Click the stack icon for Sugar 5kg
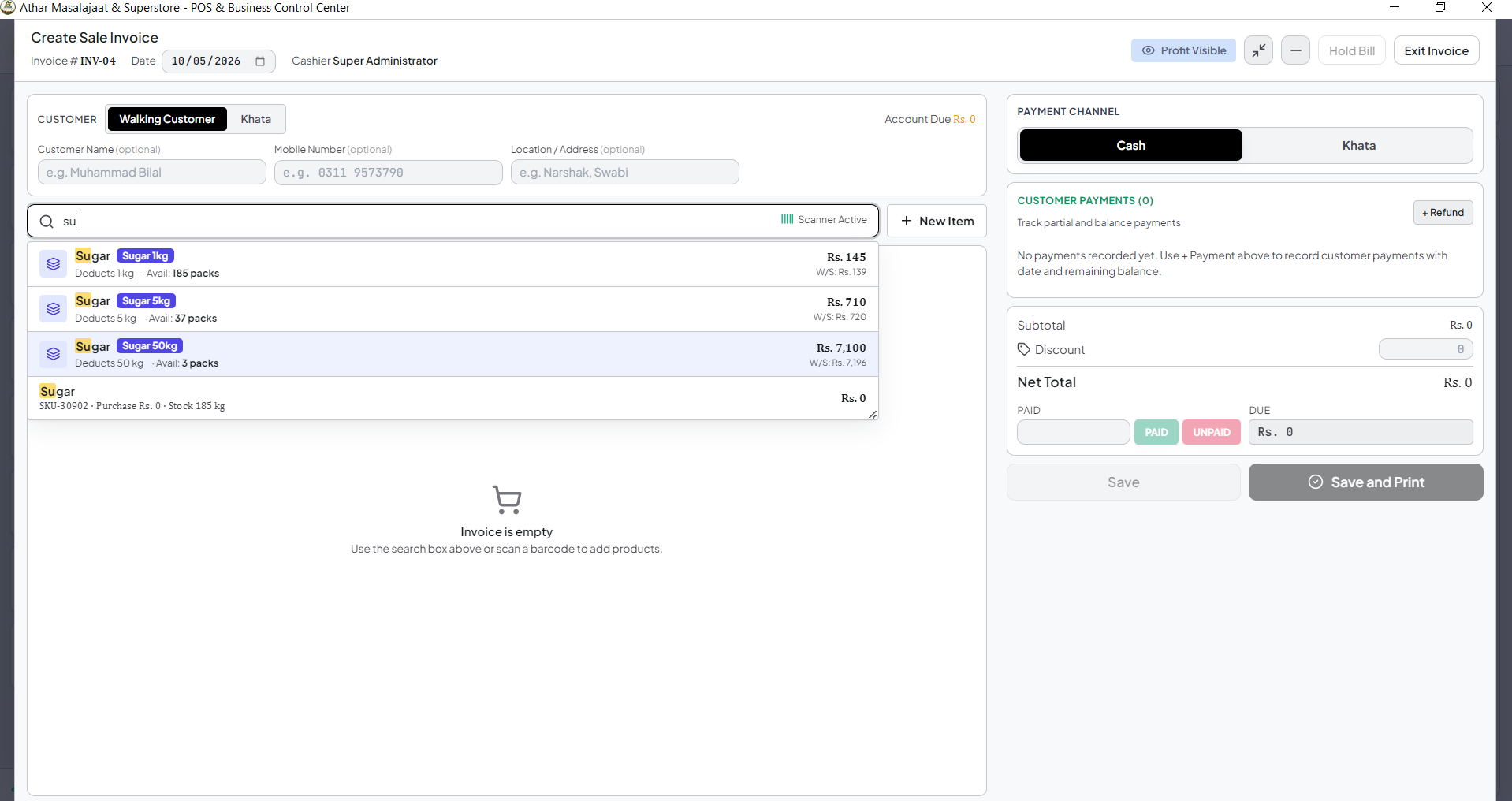 53,309
